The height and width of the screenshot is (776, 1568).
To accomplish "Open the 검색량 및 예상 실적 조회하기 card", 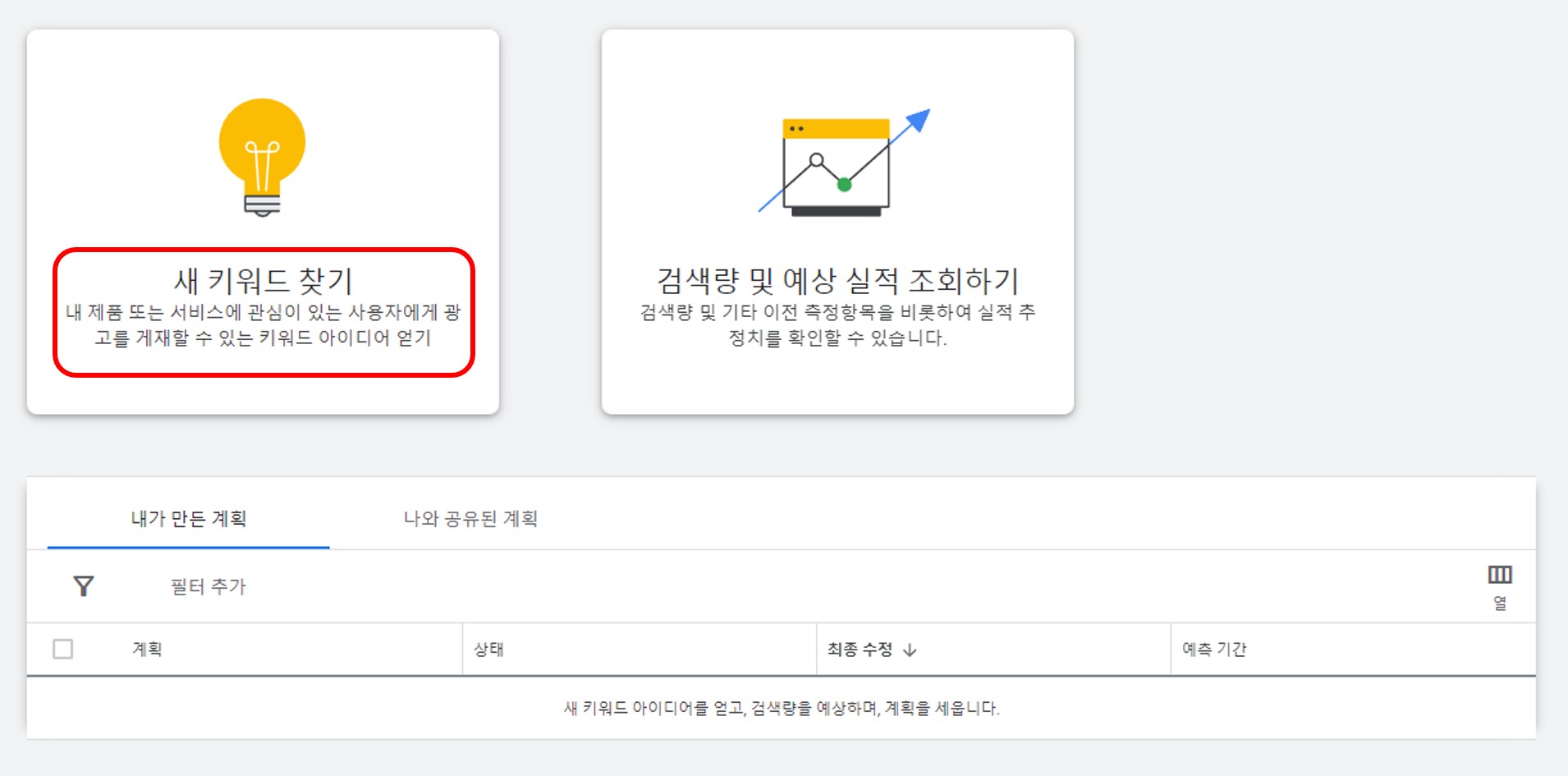I will tap(837, 222).
